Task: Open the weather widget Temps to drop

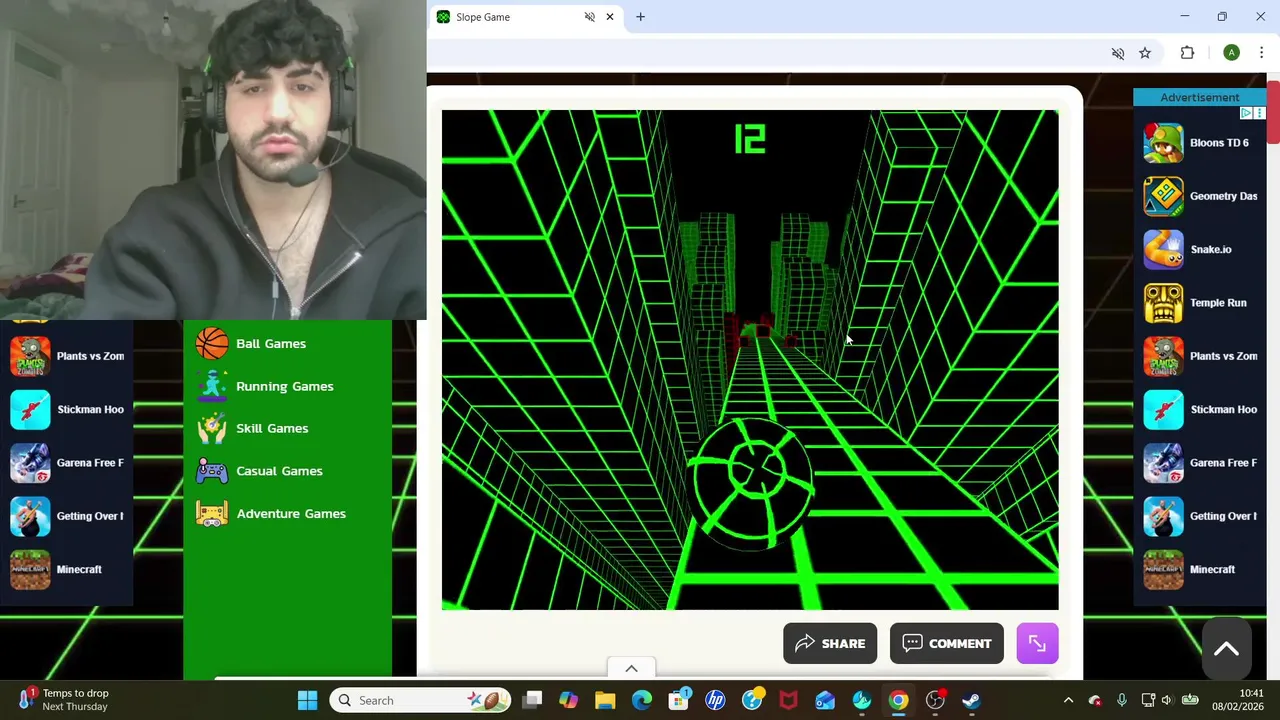Action: pos(62,700)
